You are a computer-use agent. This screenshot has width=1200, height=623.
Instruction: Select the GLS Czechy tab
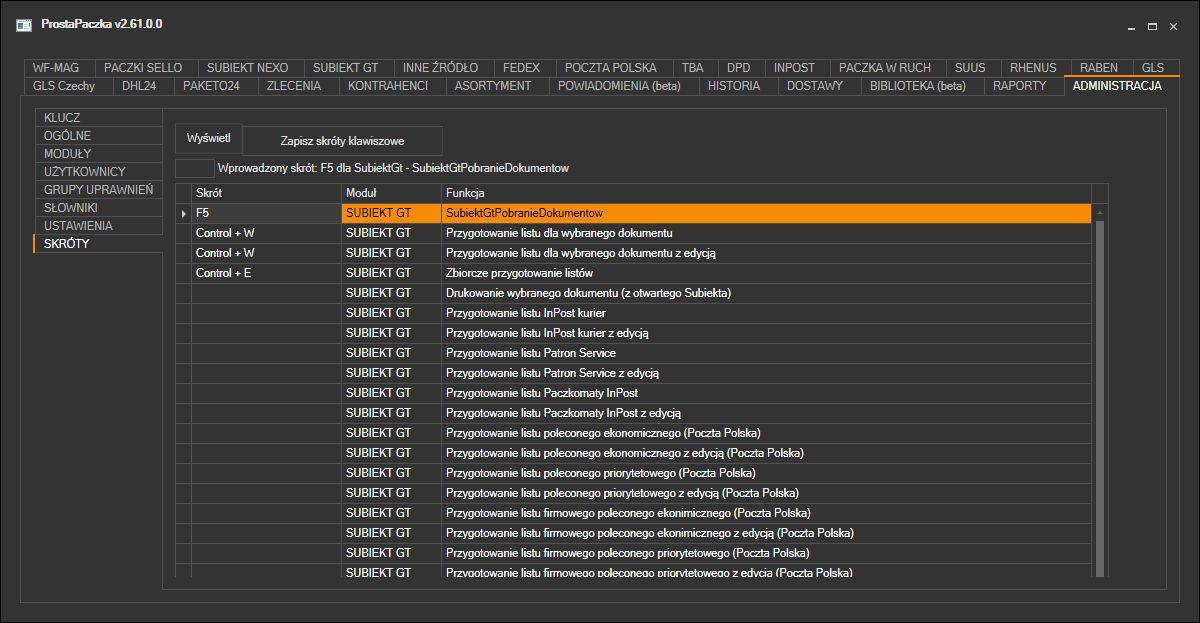pos(64,86)
